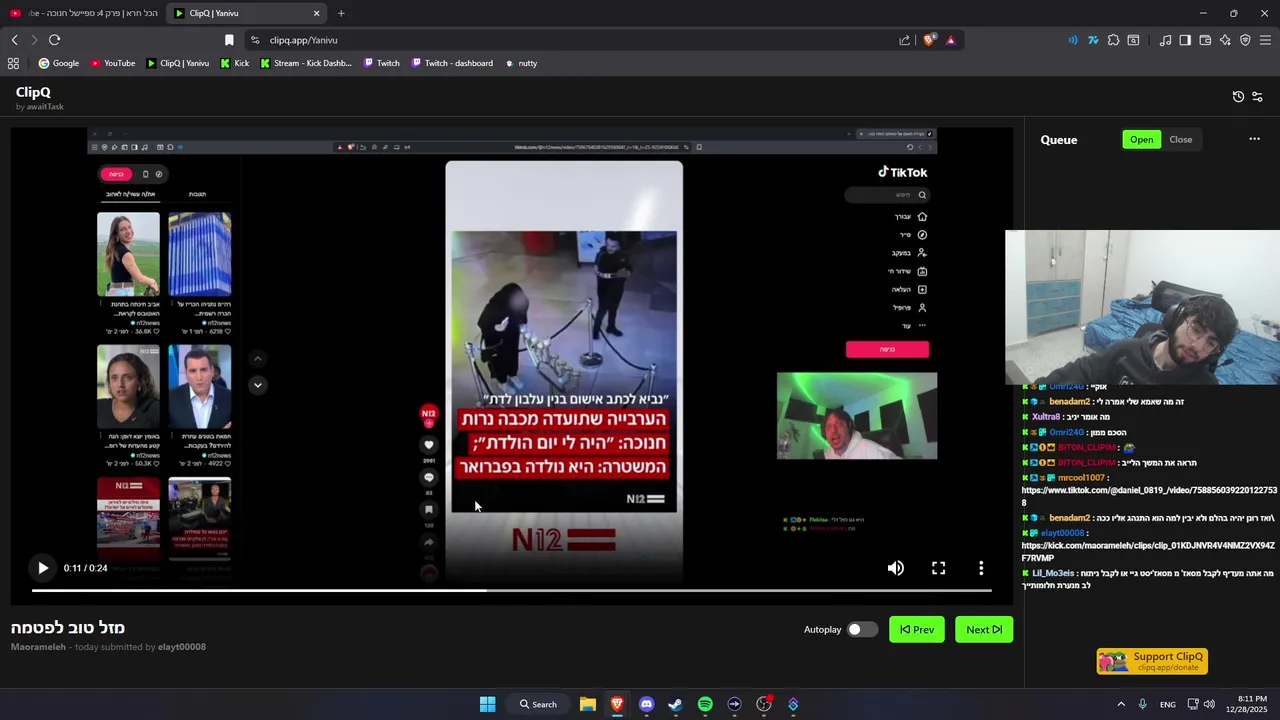The width and height of the screenshot is (1280, 720).
Task: Open the 7TV extension icon
Action: click(1093, 40)
